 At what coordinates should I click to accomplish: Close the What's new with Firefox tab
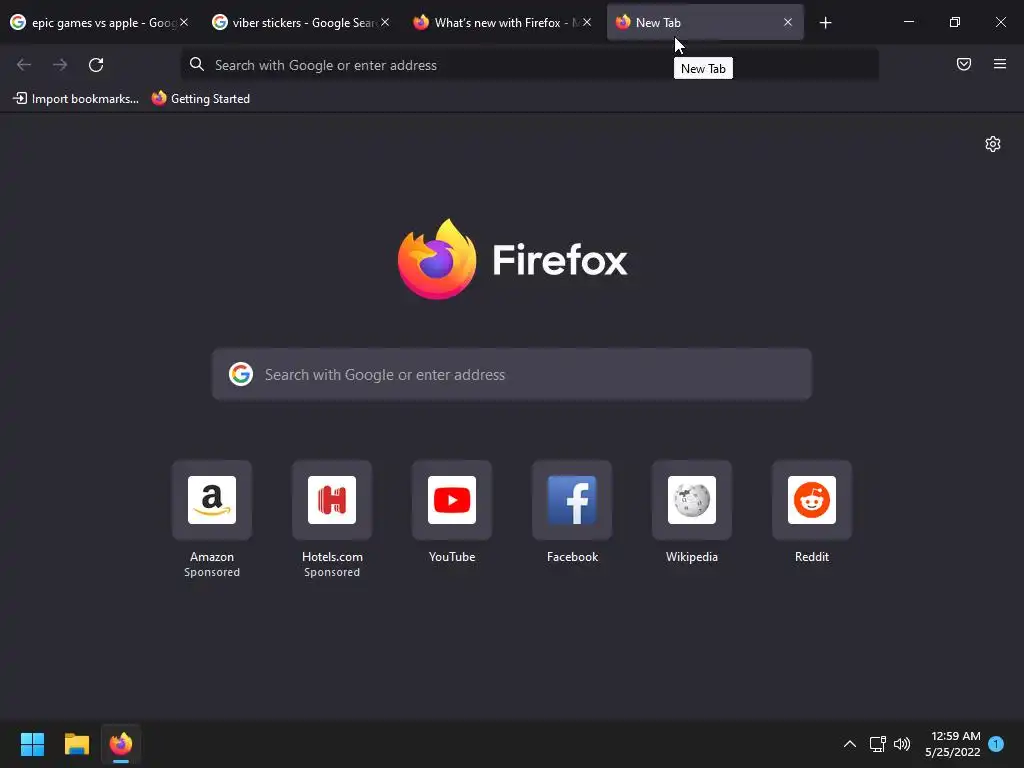click(587, 23)
